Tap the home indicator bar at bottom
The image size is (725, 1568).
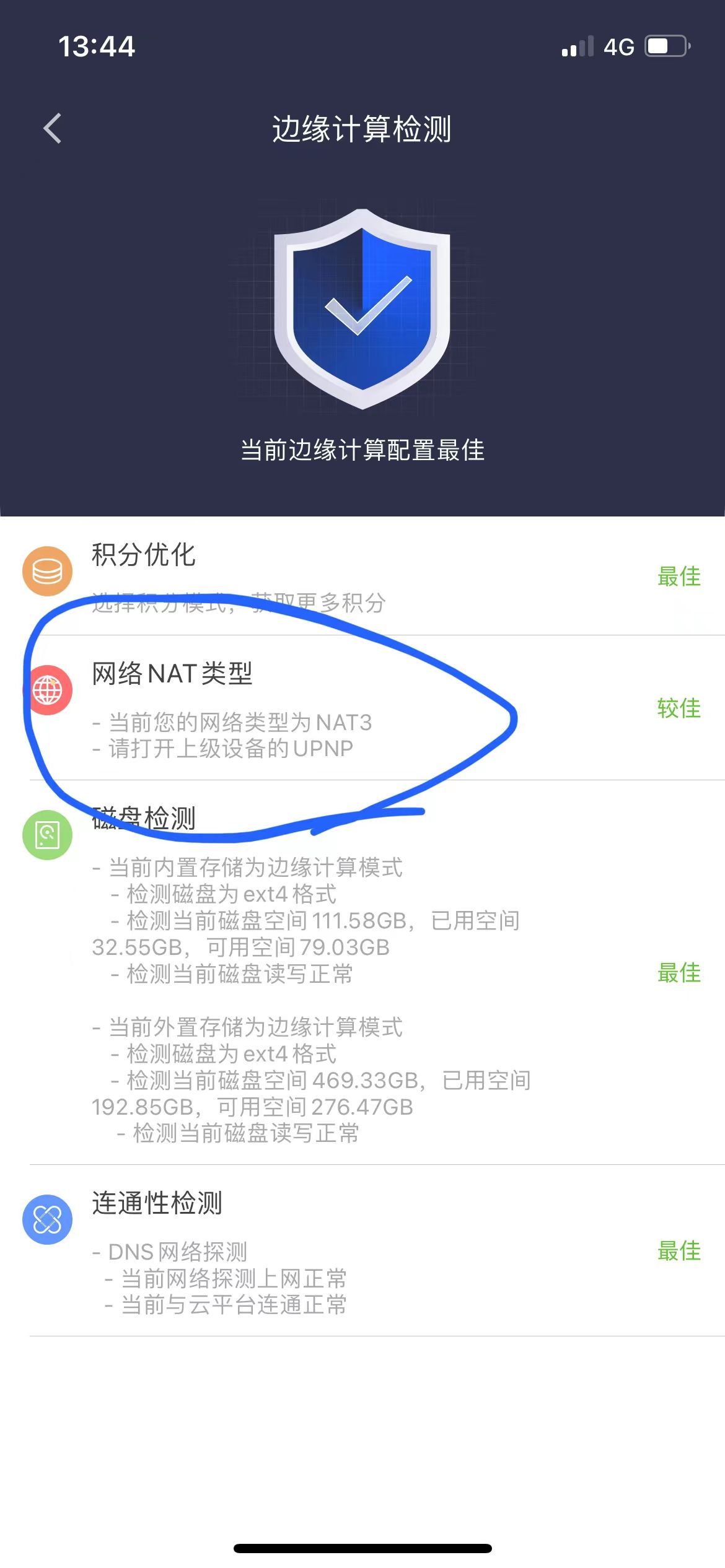tap(362, 1548)
